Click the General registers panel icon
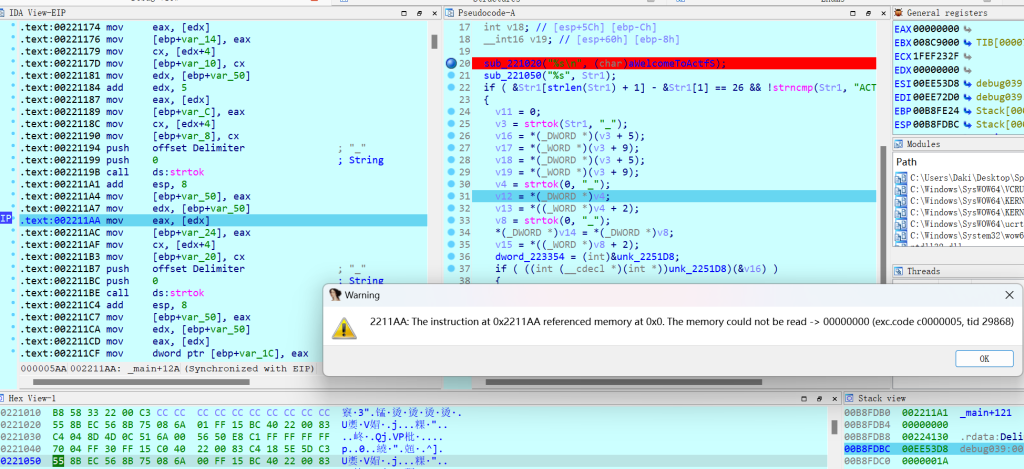Viewport: 1024px width, 469px height. (x=899, y=13)
